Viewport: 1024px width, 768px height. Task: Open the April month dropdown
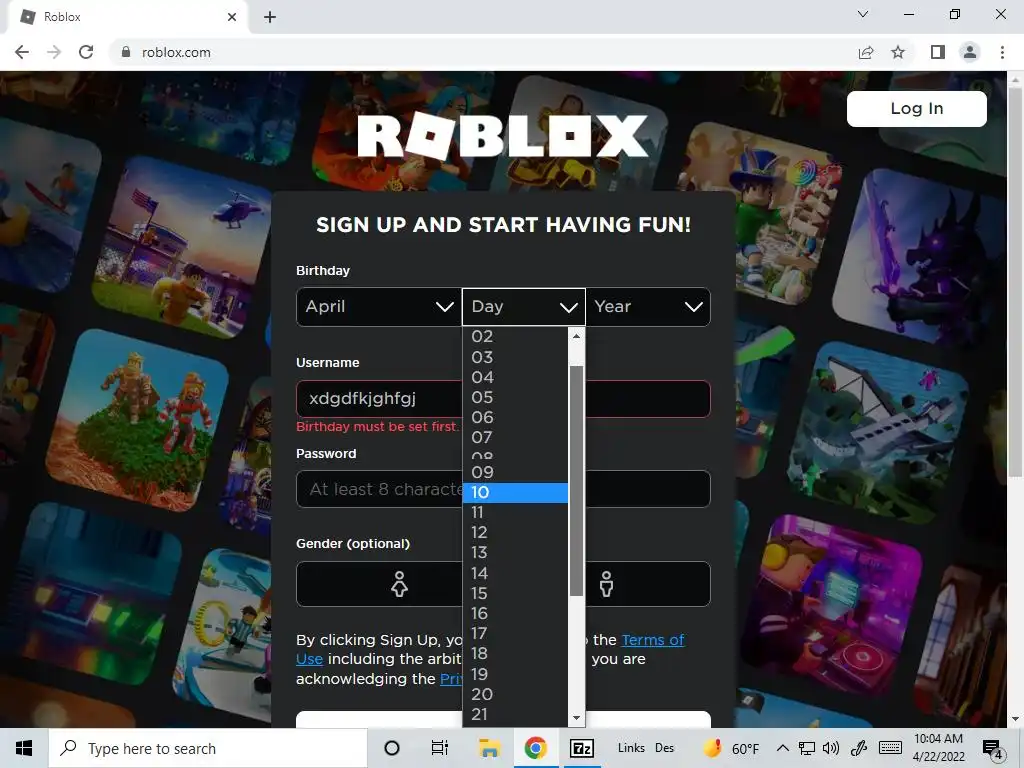click(379, 307)
